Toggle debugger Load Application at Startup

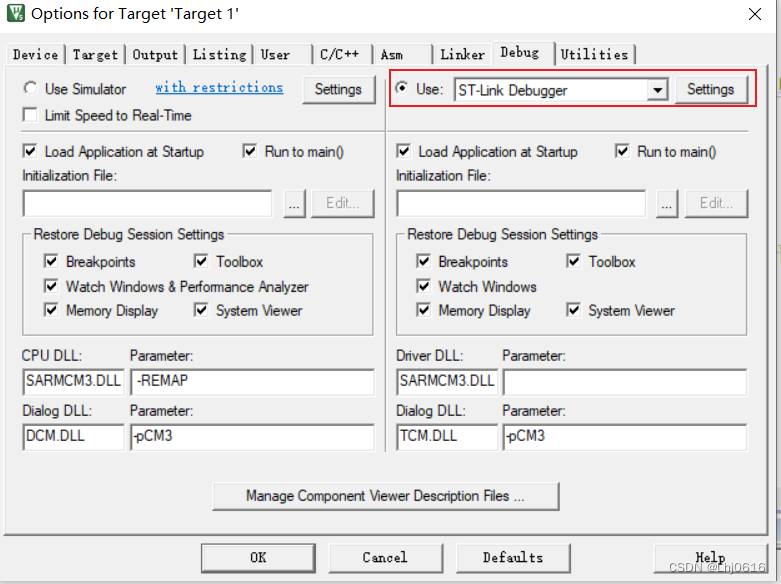[x=403, y=151]
